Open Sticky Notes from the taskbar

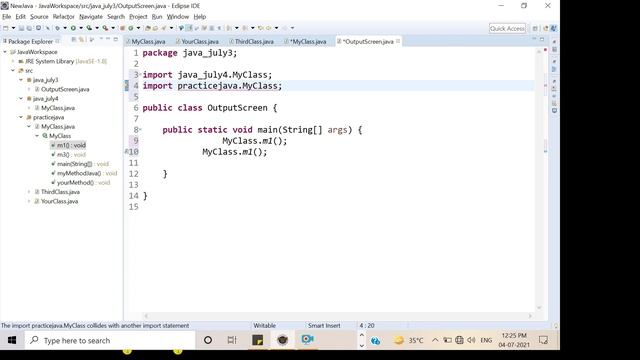[258, 340]
